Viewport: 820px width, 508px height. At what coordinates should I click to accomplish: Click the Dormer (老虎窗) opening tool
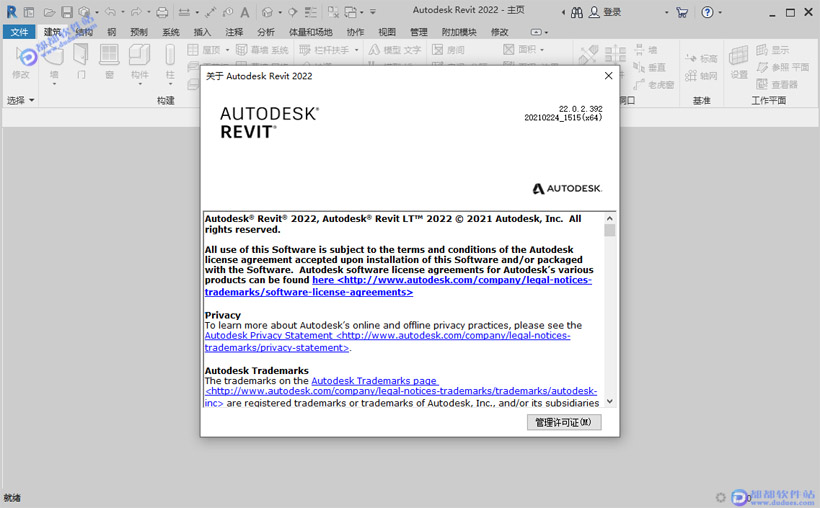pyautogui.click(x=653, y=84)
